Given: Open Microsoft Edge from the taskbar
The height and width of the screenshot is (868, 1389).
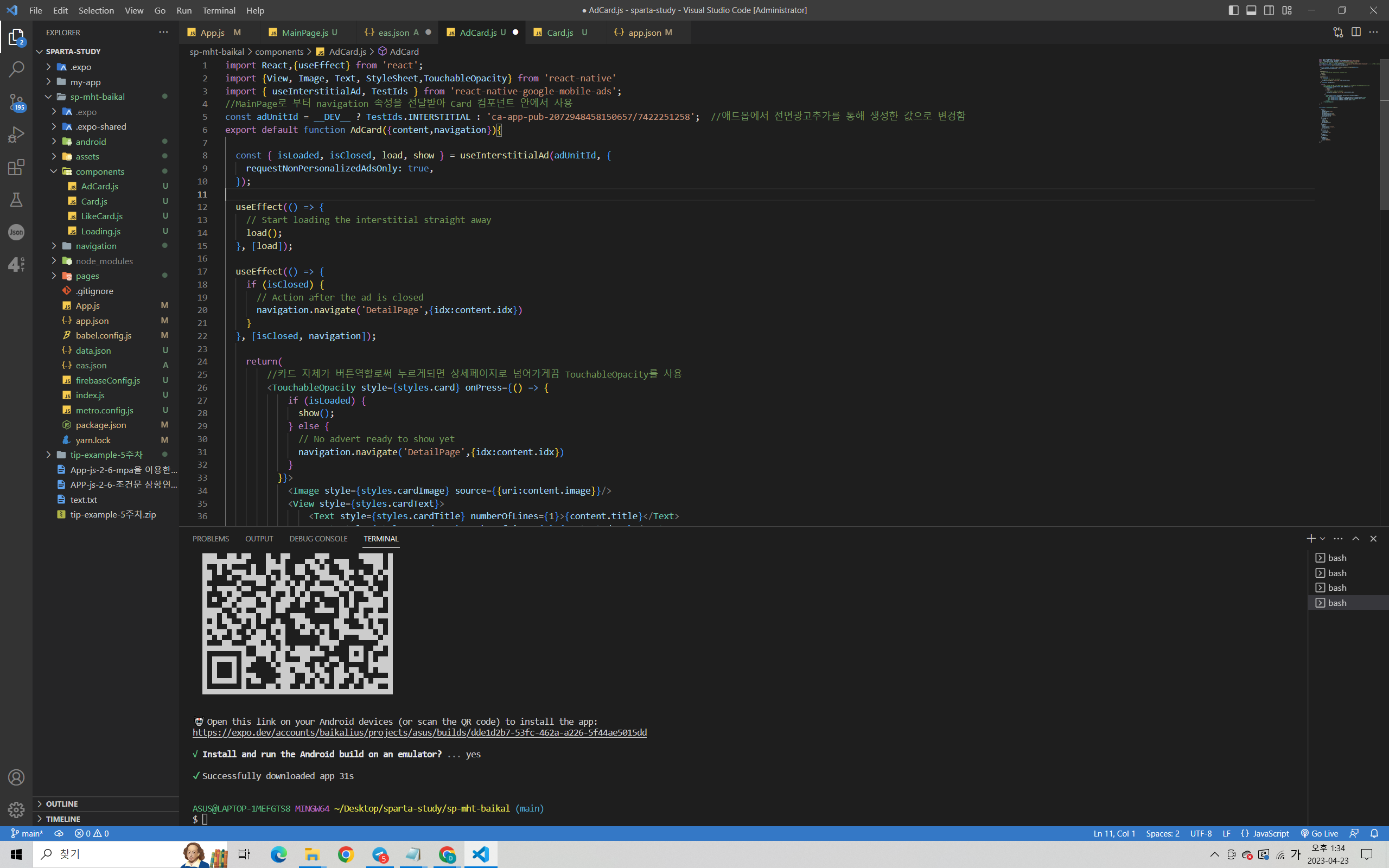Looking at the screenshot, I should (278, 854).
